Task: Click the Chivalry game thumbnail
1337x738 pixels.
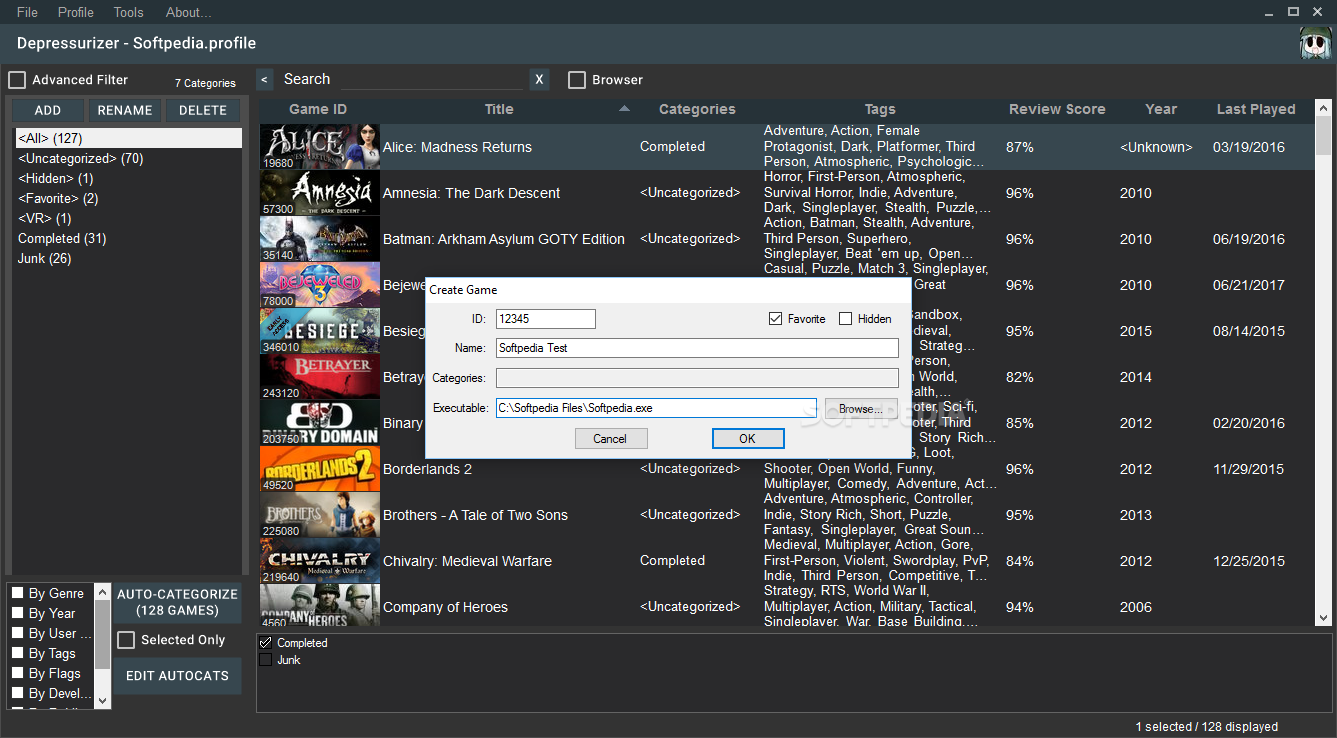Action: 320,561
